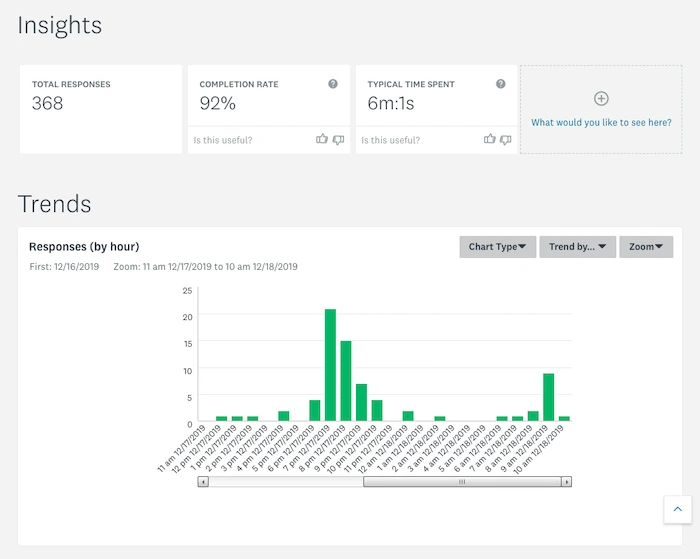Click the chart scrollbar right arrow

point(567,482)
